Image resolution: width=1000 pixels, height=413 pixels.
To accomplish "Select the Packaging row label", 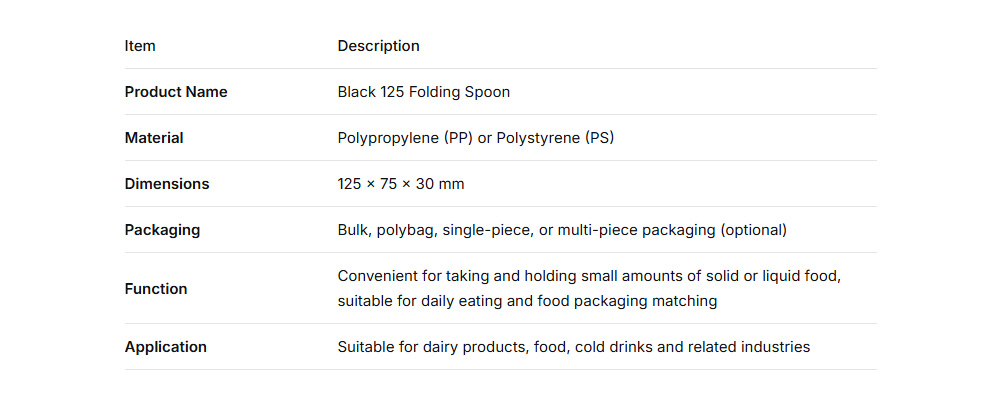I will pyautogui.click(x=162, y=230).
